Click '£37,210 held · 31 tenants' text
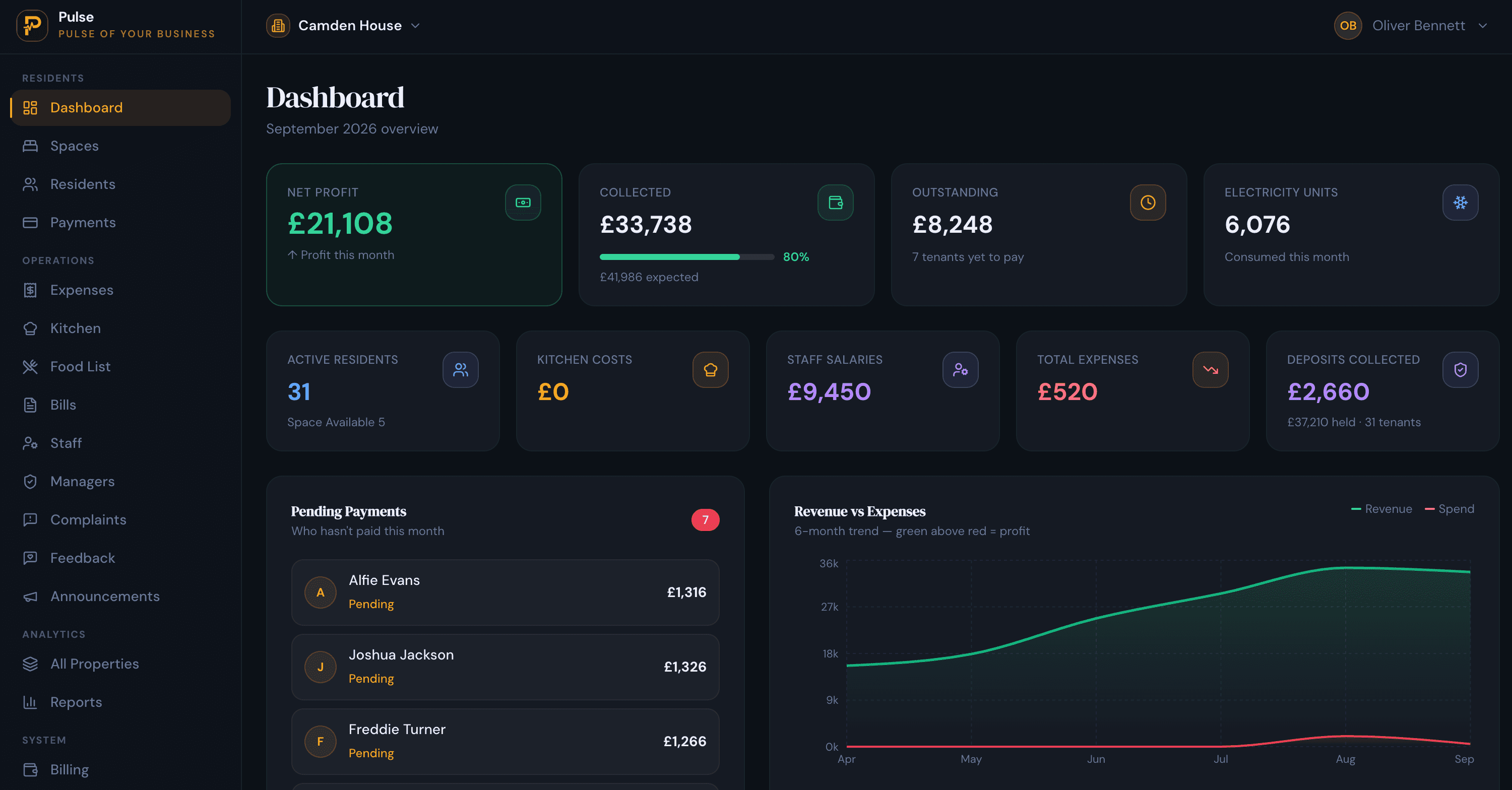1512x790 pixels. 1354,422
